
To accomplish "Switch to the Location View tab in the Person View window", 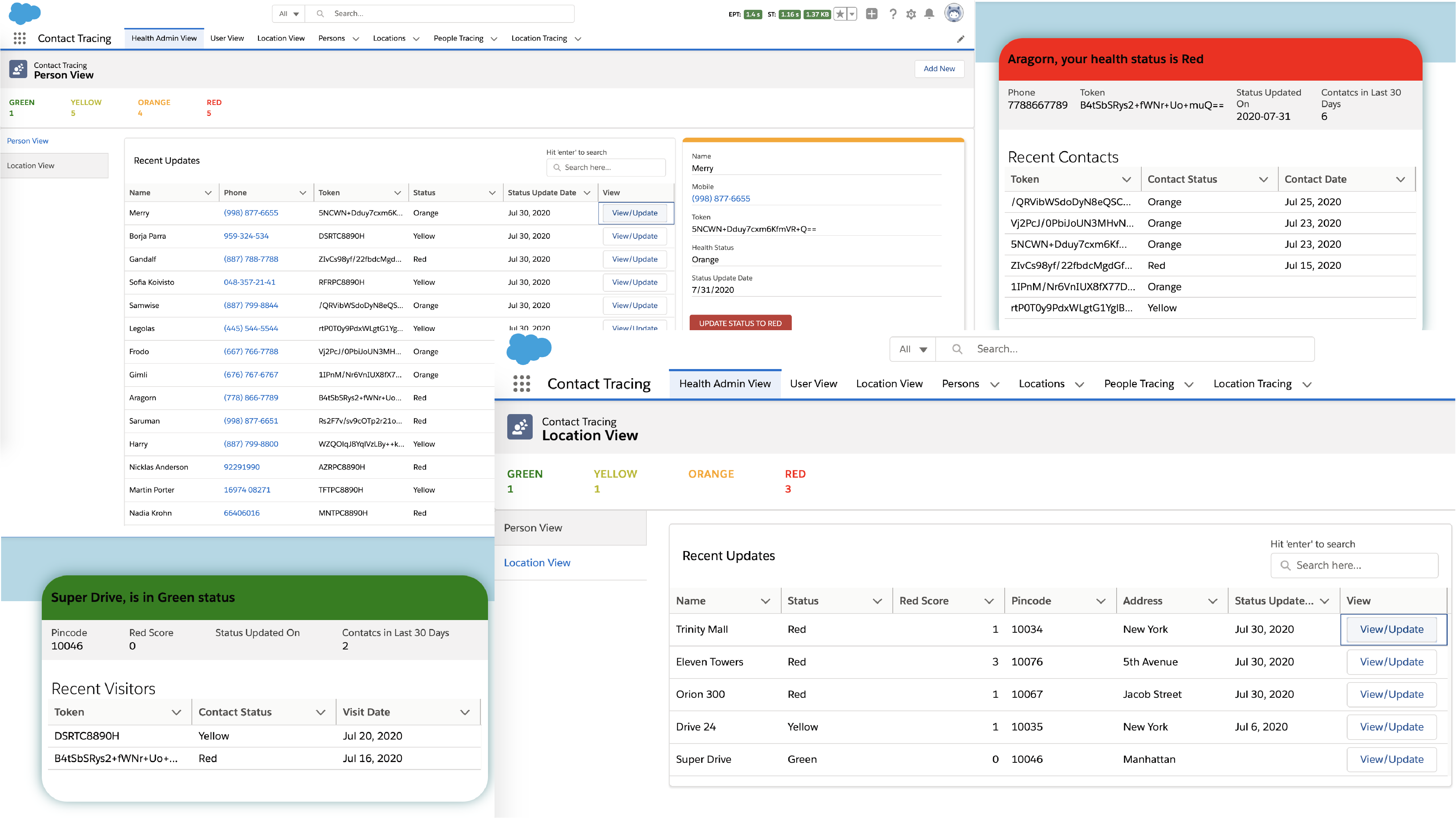I will click(281, 39).
